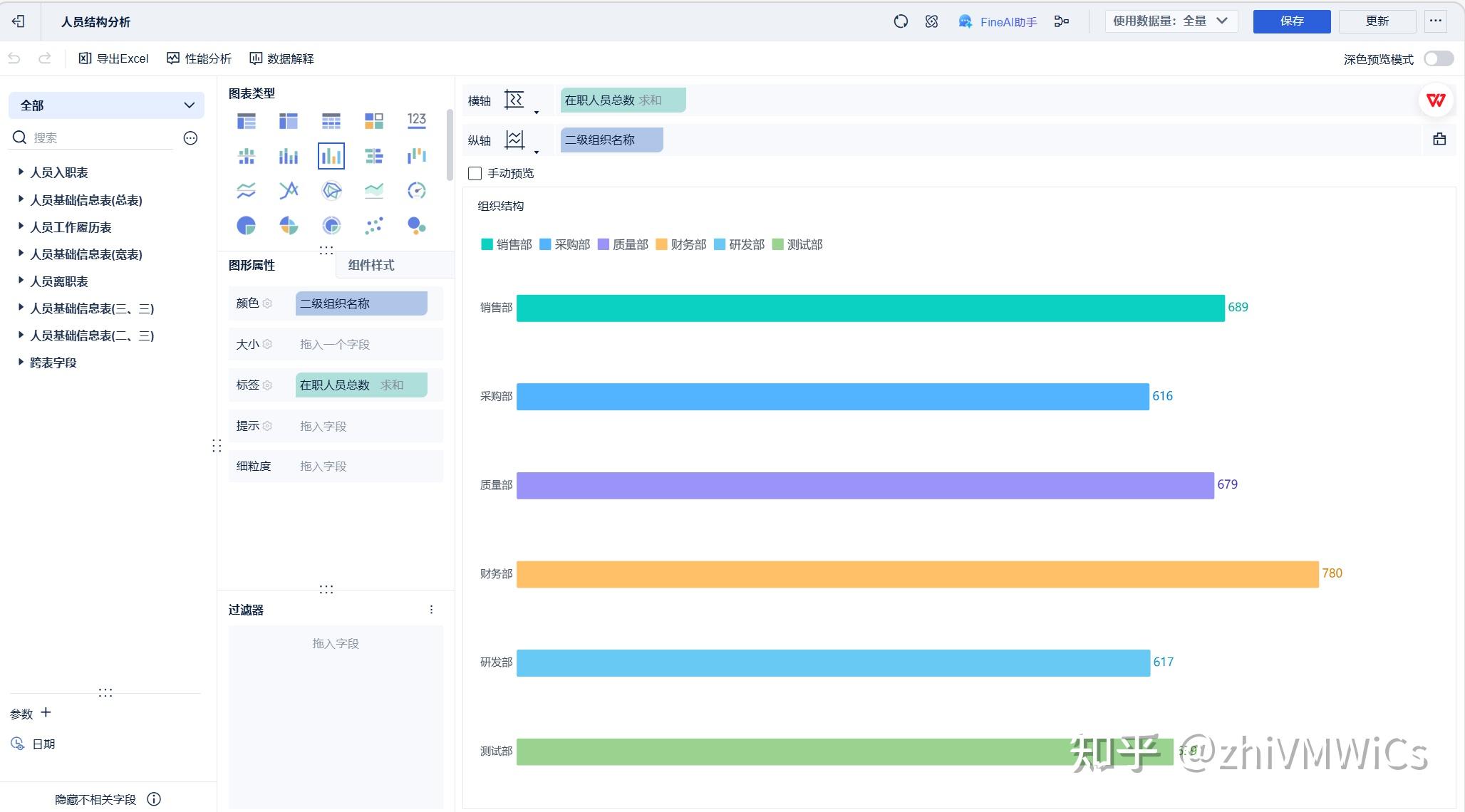Screen dimensions: 1465x812
Task: Select the waterfall chart type
Action: [417, 156]
